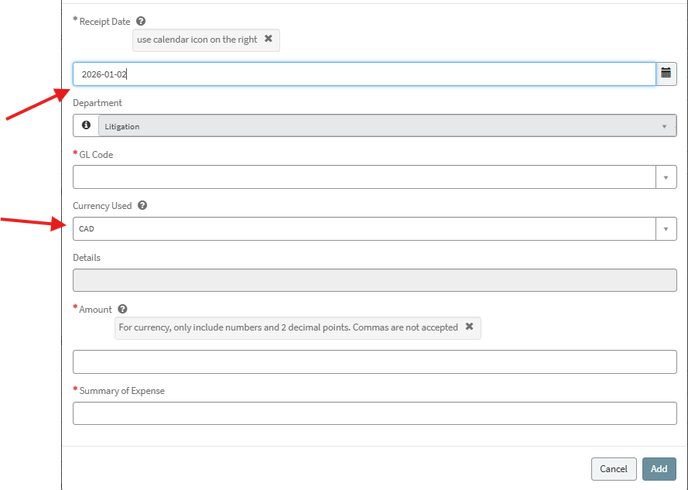Click the Department info icon

[x=86, y=126]
